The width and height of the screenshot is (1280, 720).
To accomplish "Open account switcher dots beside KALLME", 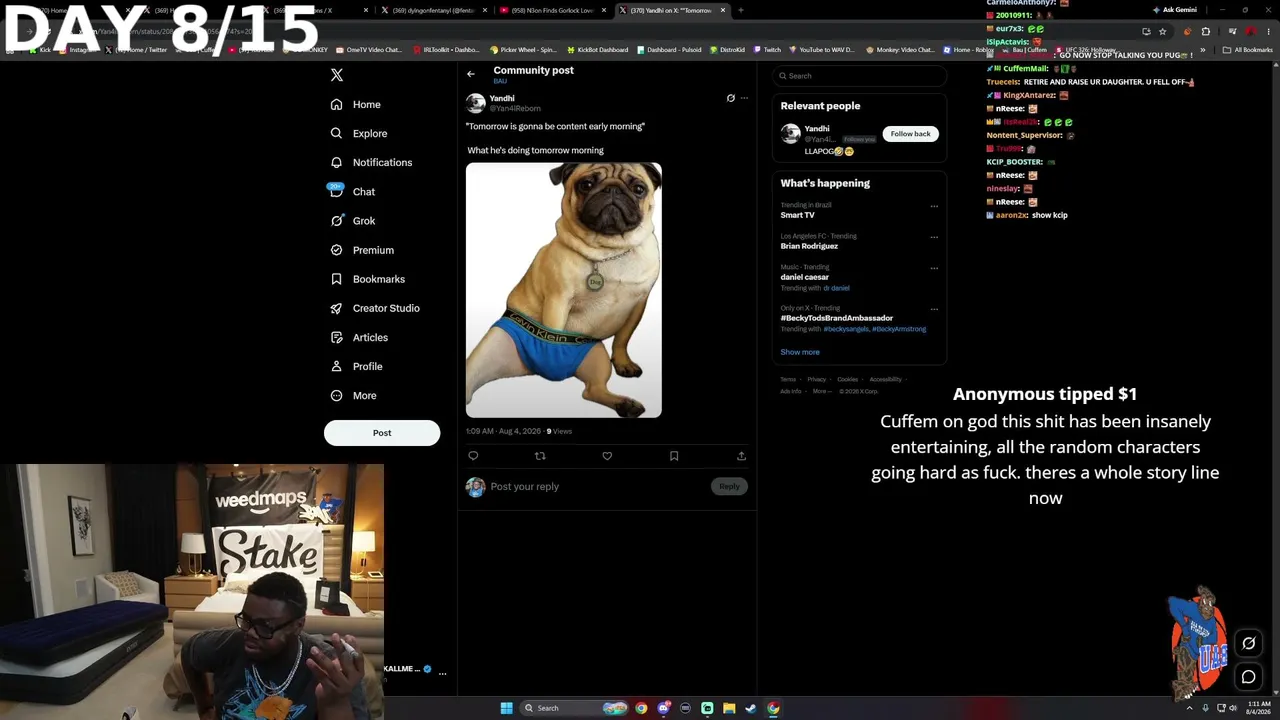I will click(442, 673).
